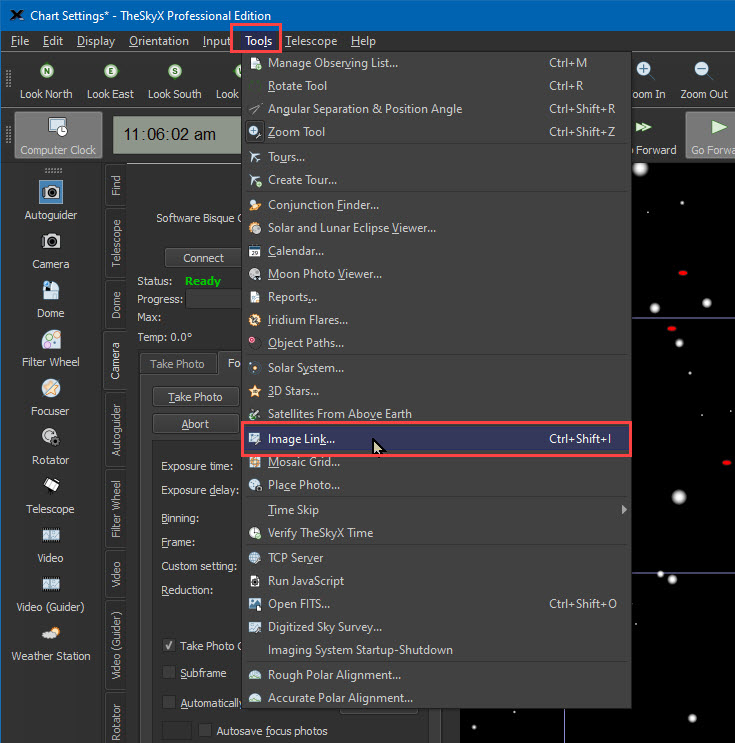Select Zoom Tool in menu

(x=436, y=132)
